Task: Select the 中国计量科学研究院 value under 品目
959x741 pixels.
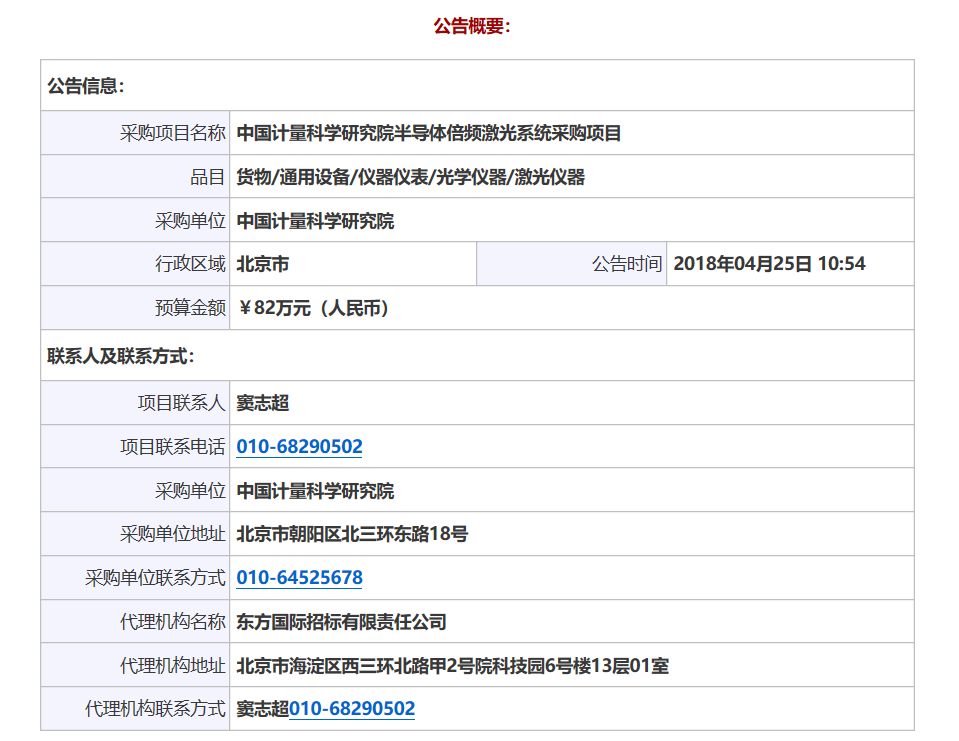Action: pyautogui.click(x=315, y=221)
